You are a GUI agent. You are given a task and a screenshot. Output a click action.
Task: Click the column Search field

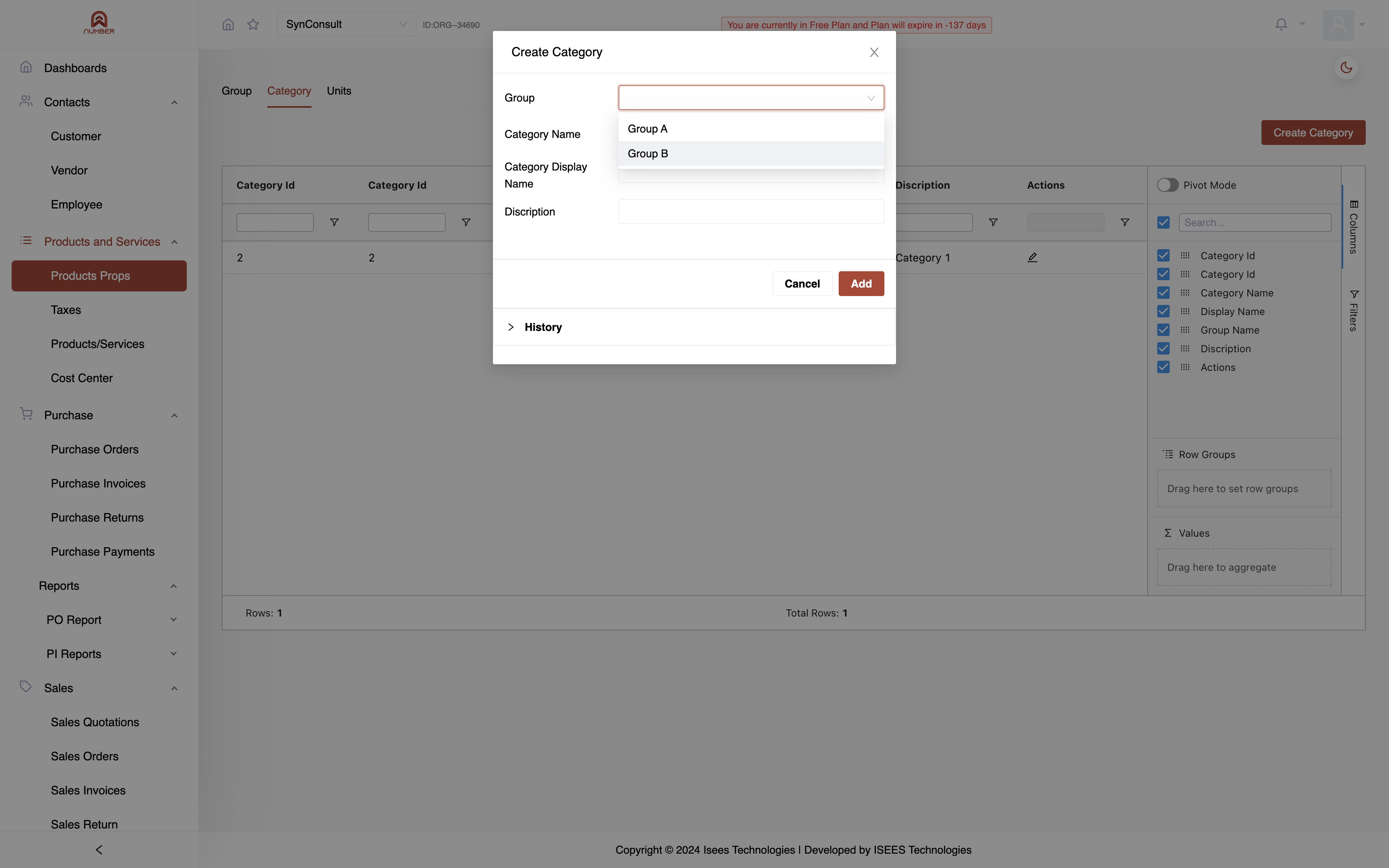[1255, 222]
